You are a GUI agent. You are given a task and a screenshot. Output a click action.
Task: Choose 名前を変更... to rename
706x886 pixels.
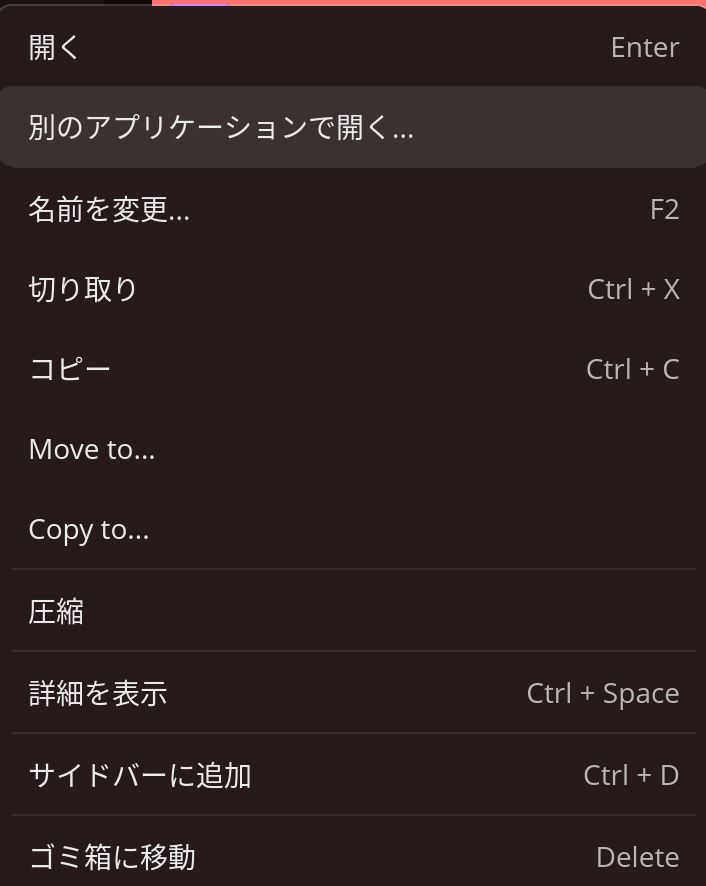click(109, 209)
